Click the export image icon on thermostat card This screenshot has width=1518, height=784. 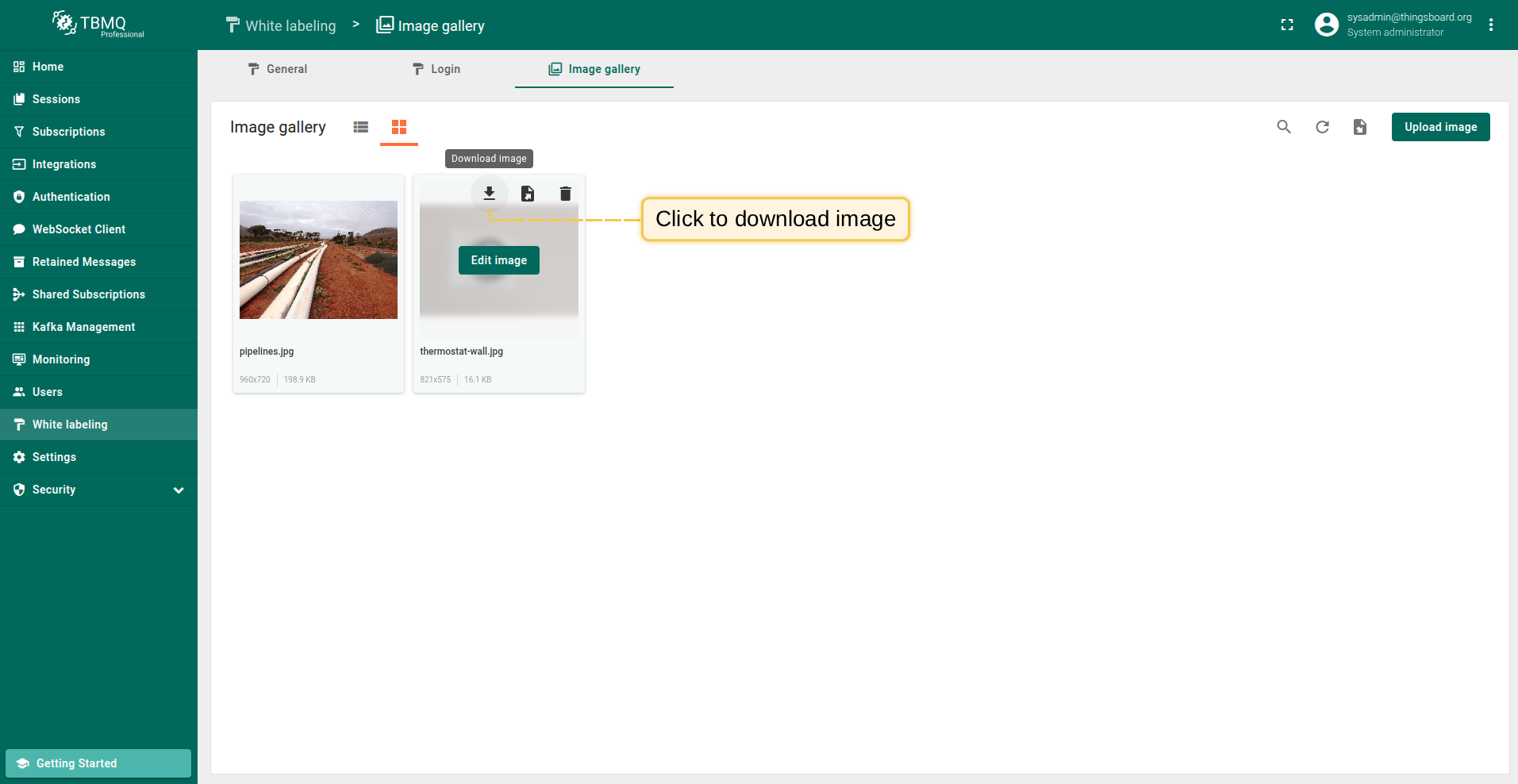click(528, 194)
